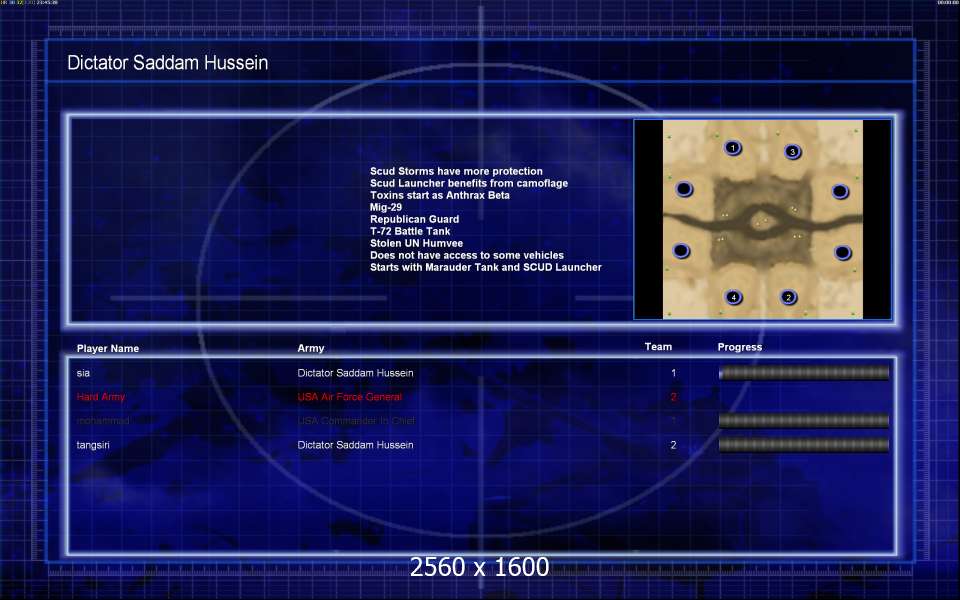Click tangsiri's army Dictator Saddam Hussein
Image resolution: width=960 pixels, height=600 pixels.
(355, 445)
